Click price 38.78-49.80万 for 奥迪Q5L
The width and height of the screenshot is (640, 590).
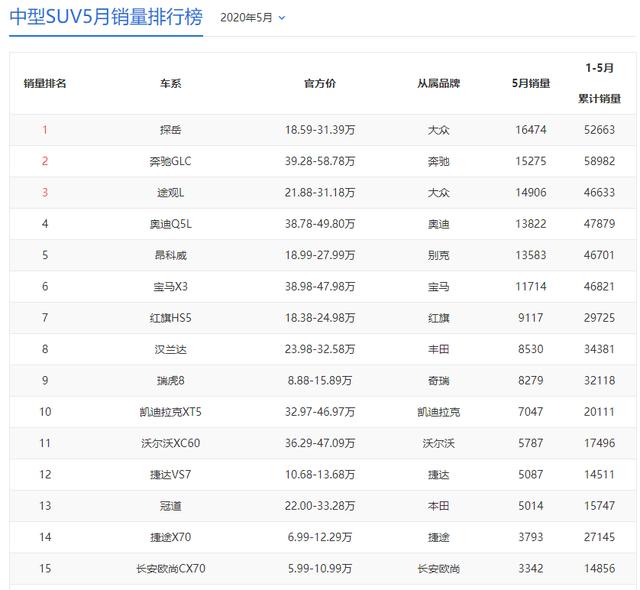coord(320,224)
